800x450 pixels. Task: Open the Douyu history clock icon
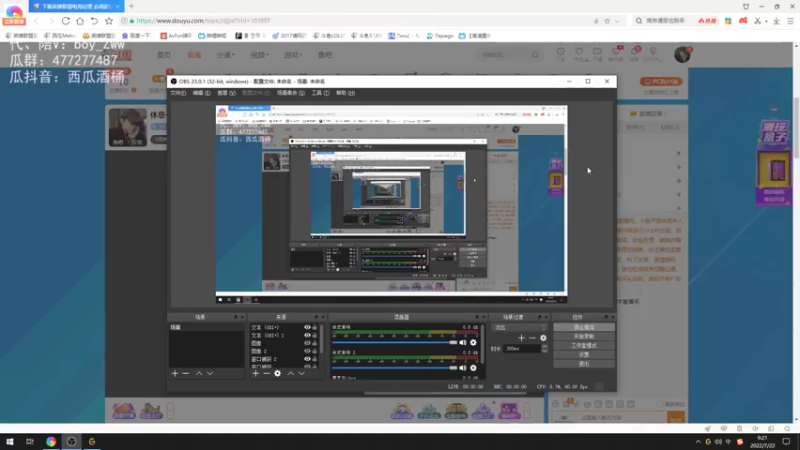pyautogui.click(x=561, y=52)
